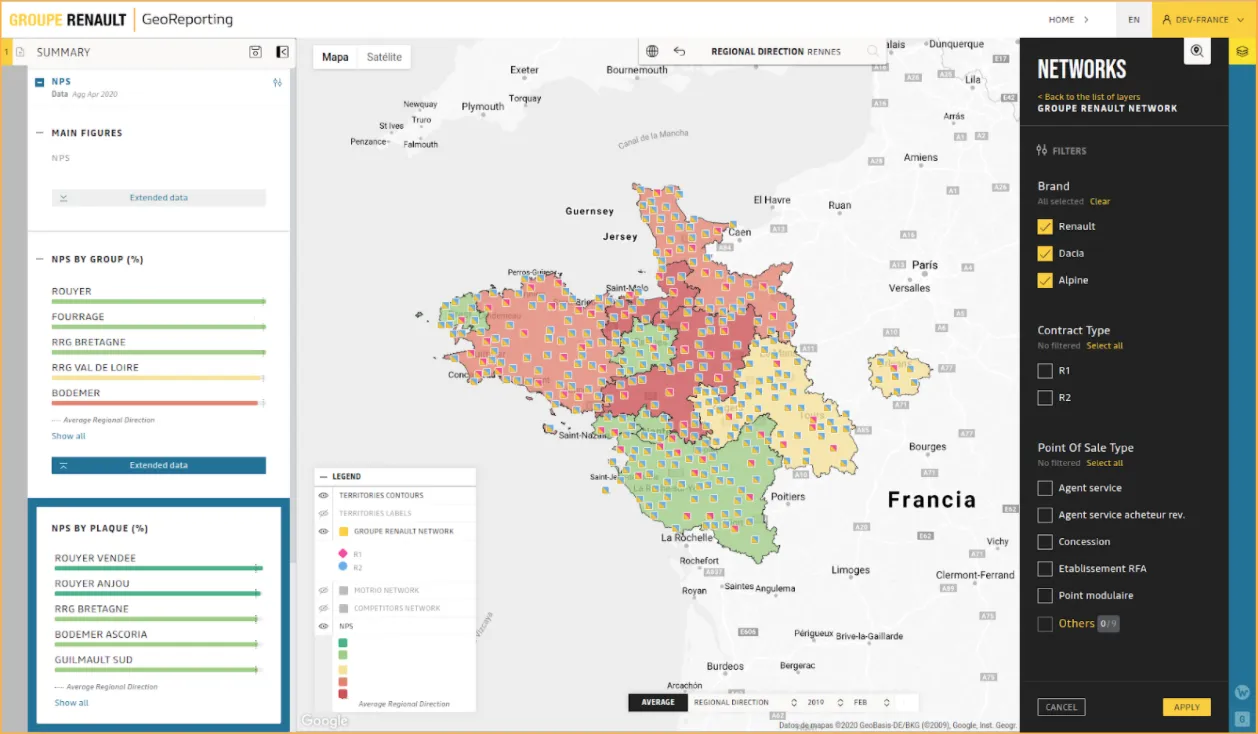Viewport: 1258px width, 734px height.
Task: Click Back to the list of layers
Action: pyautogui.click(x=1088, y=97)
